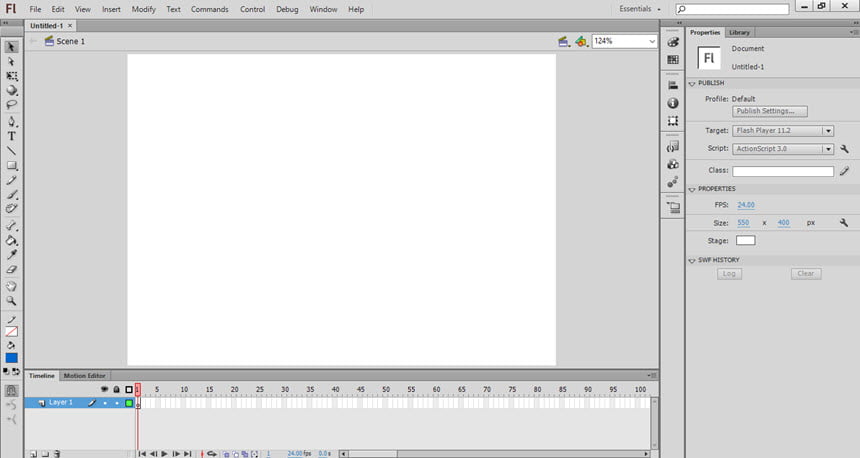Screen dimensions: 860x458
Task: Open the Swatches panel grid icon
Action: coord(673,60)
